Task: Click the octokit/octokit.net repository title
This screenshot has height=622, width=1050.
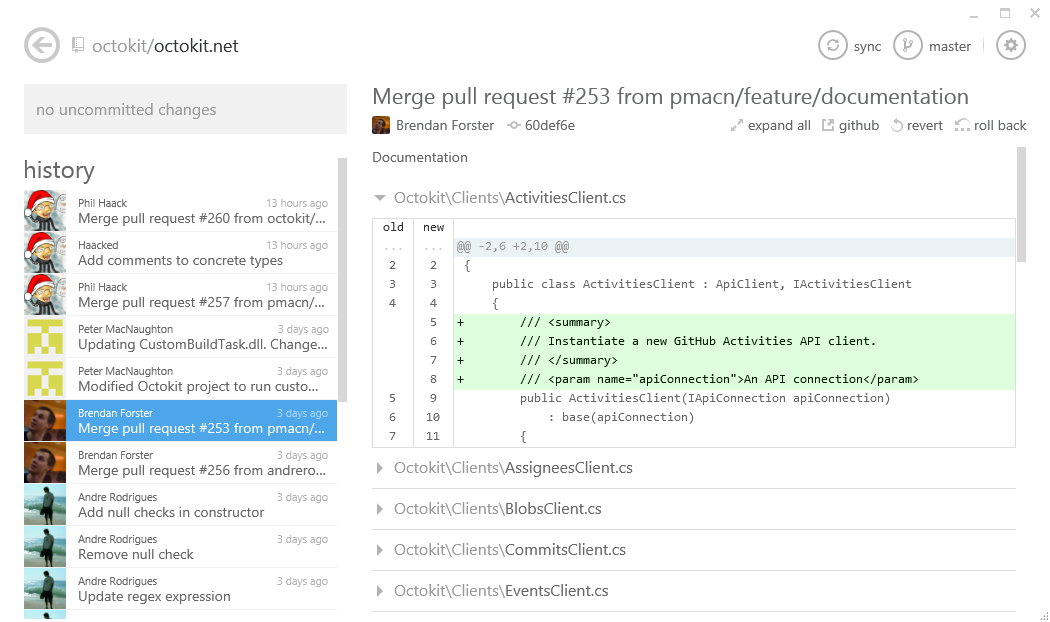Action: [165, 46]
